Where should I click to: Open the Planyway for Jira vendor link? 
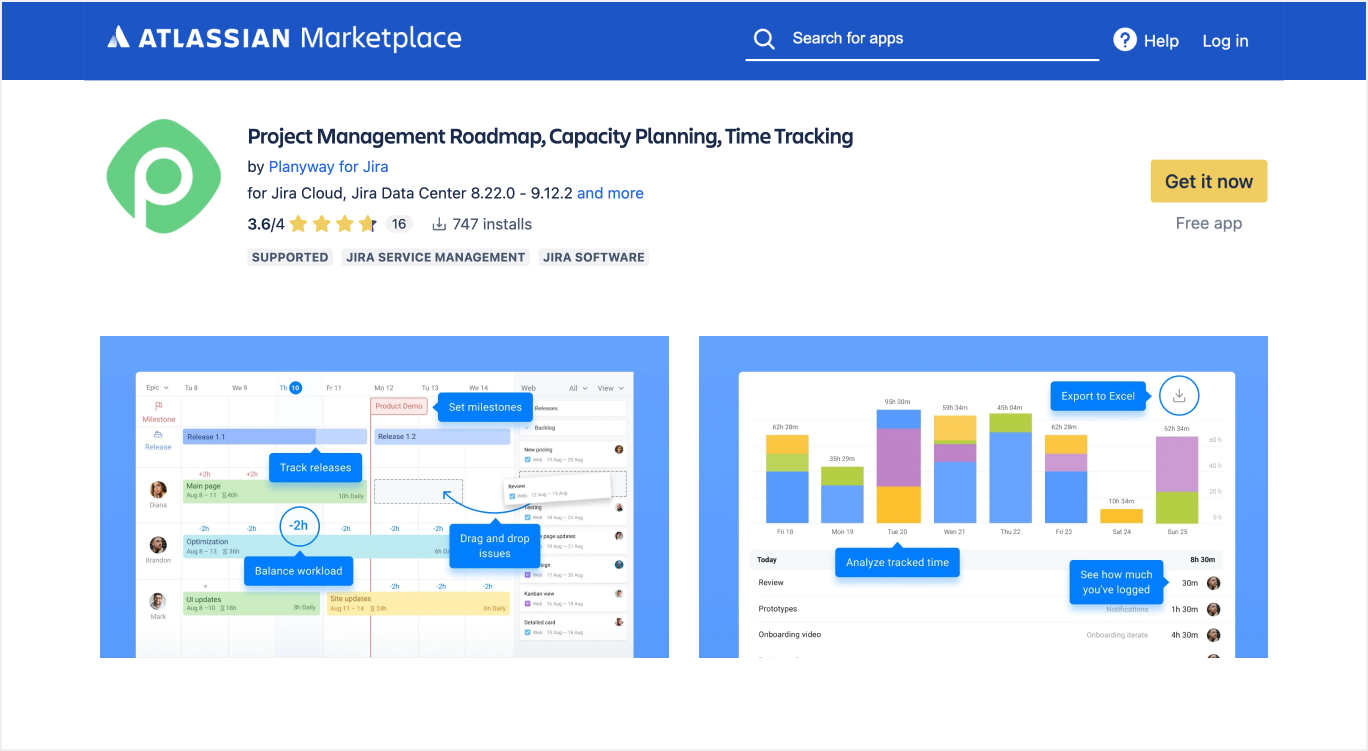[328, 167]
